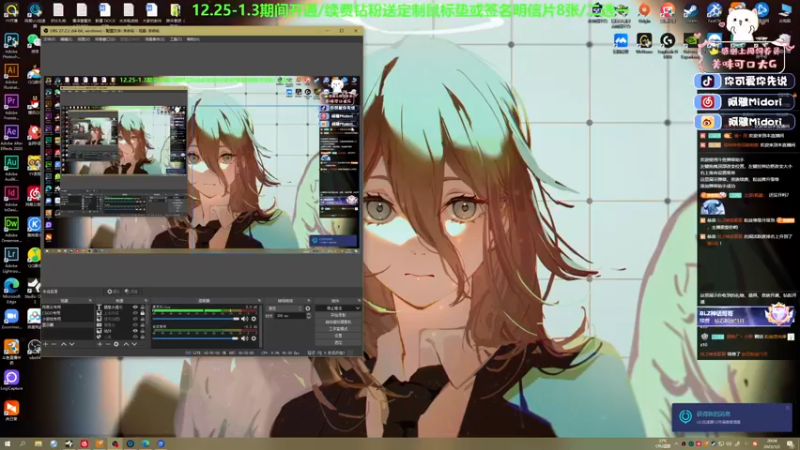
Task: Open the 视图 menu in OBS
Action: 83,39
